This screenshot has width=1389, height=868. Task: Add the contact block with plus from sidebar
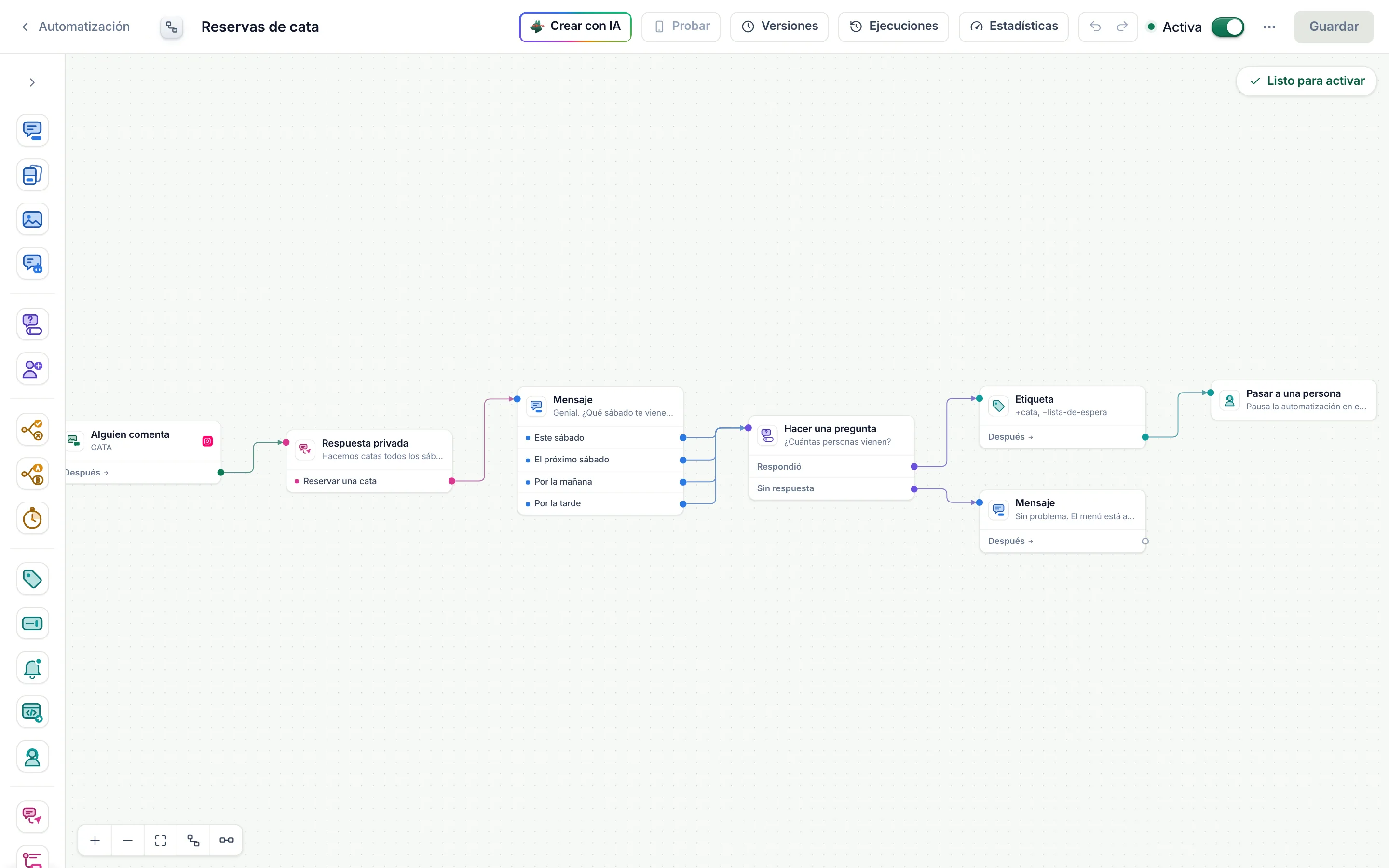(32, 368)
